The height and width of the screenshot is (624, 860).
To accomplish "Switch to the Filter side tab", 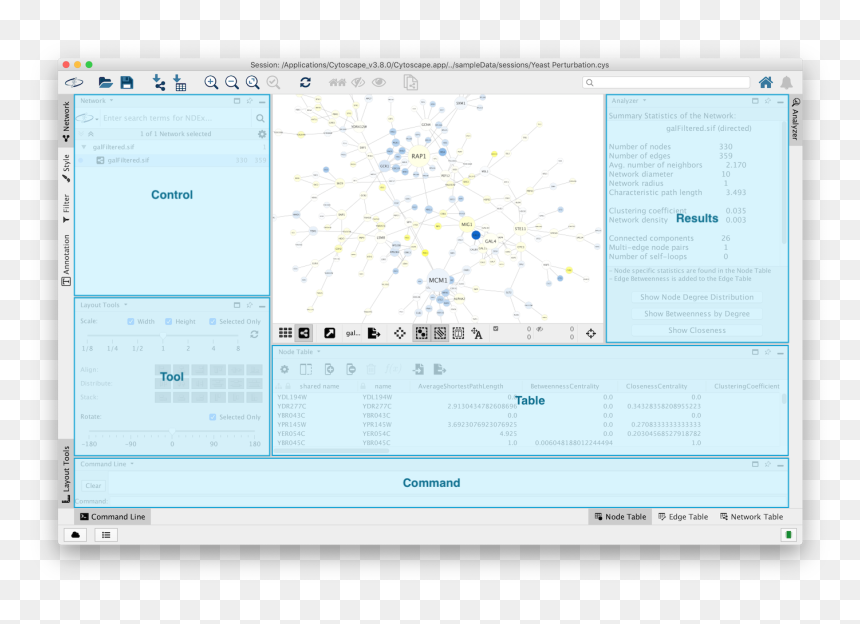I will click(x=66, y=208).
